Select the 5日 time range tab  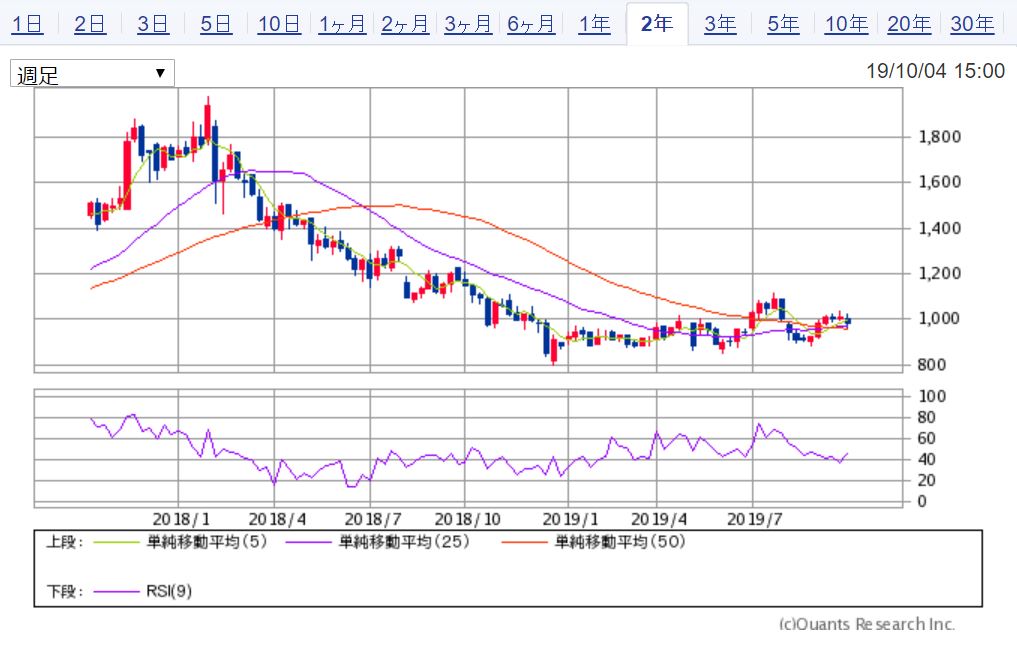click(x=216, y=24)
